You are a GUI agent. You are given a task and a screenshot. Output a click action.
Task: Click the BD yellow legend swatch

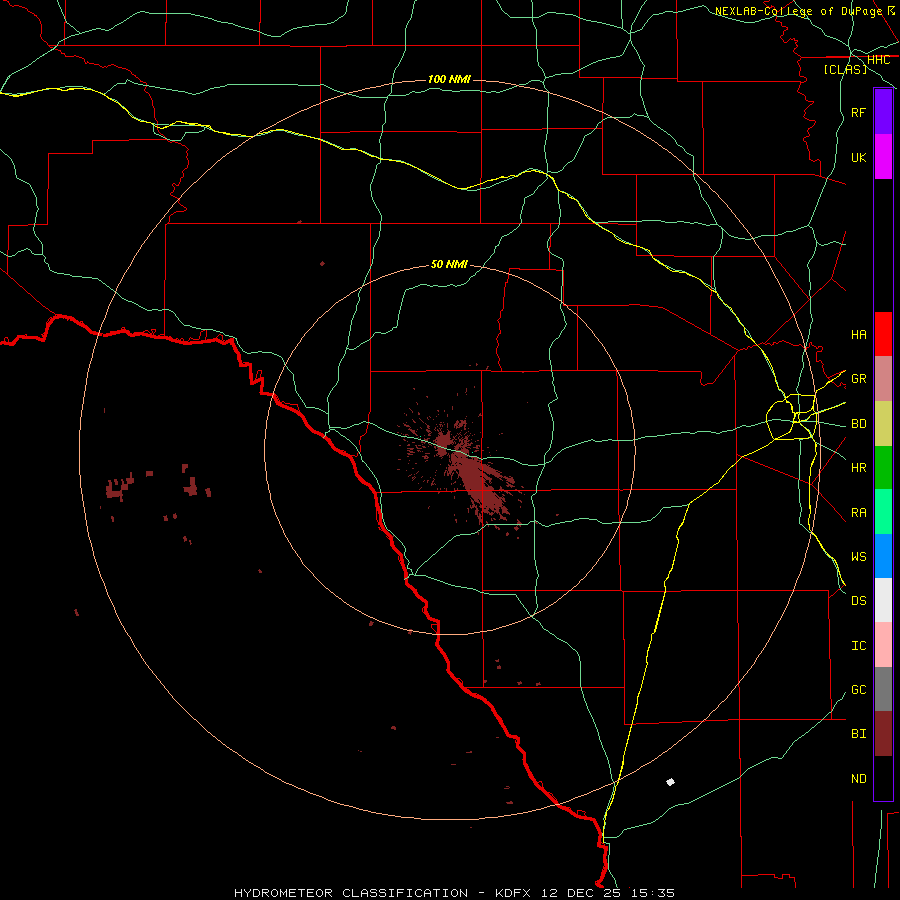pos(883,424)
